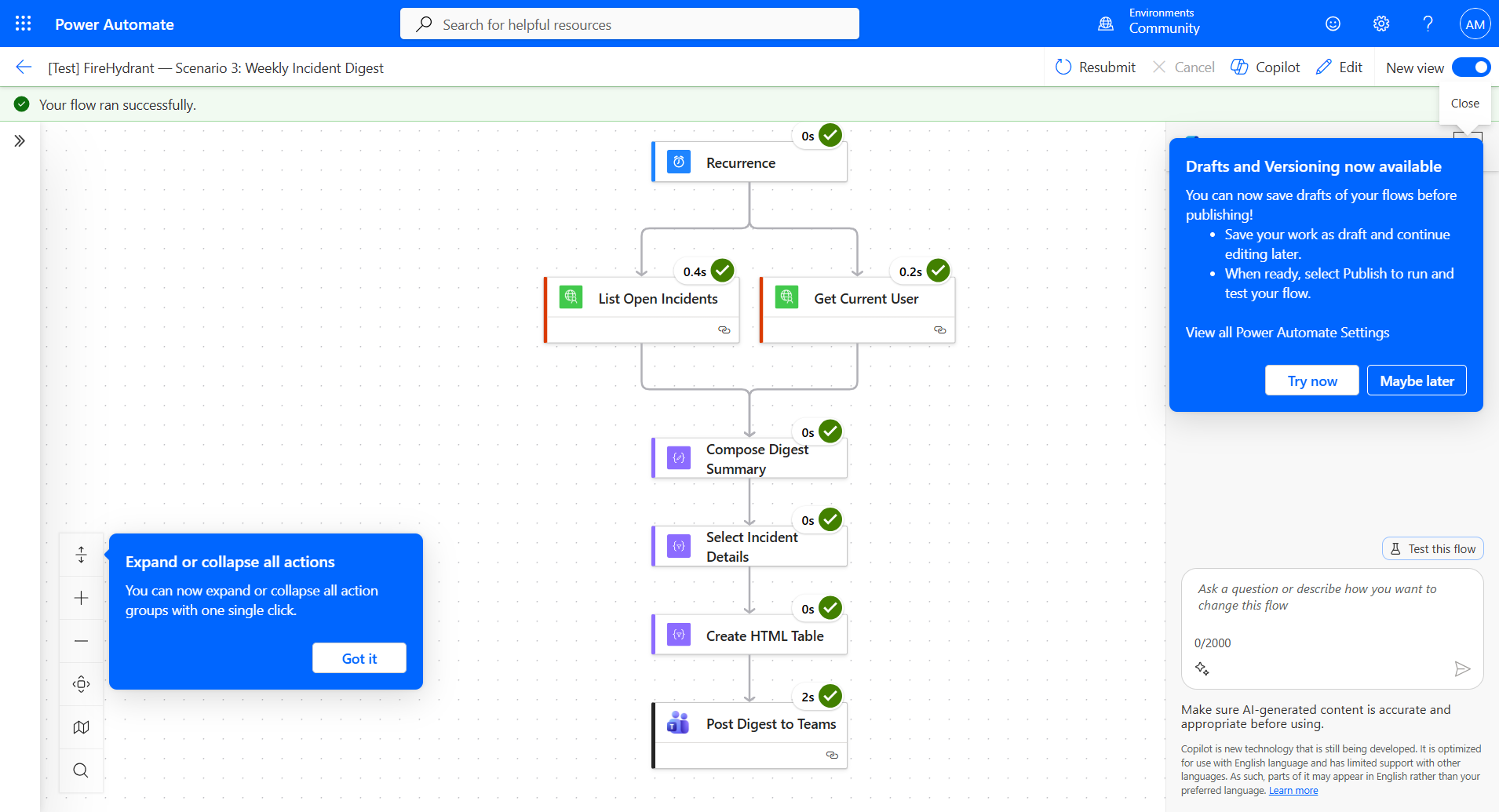Click the Cancel run button
Viewport: 1499px width, 812px height.
coord(1184,67)
